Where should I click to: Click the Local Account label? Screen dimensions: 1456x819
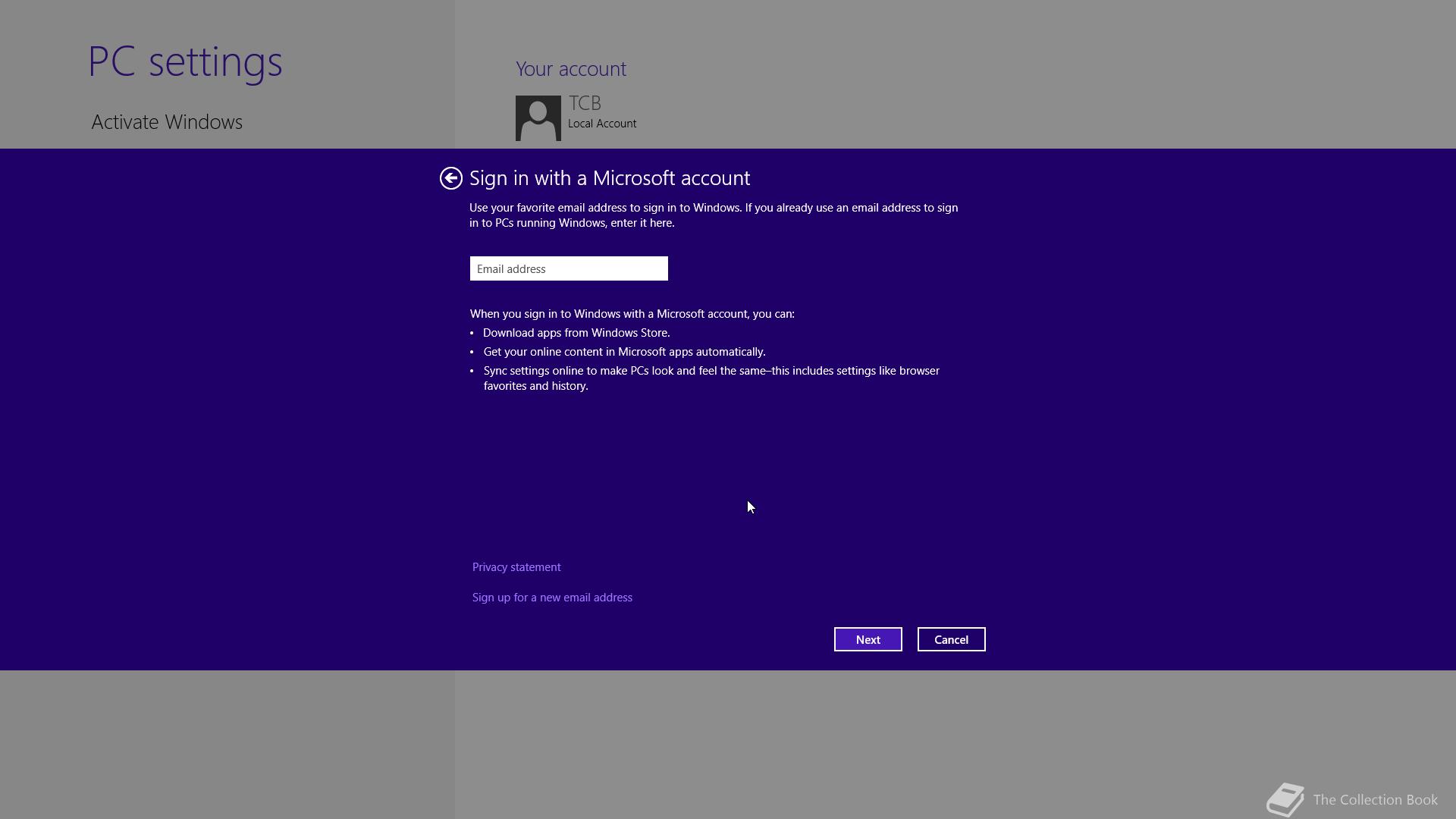[601, 124]
